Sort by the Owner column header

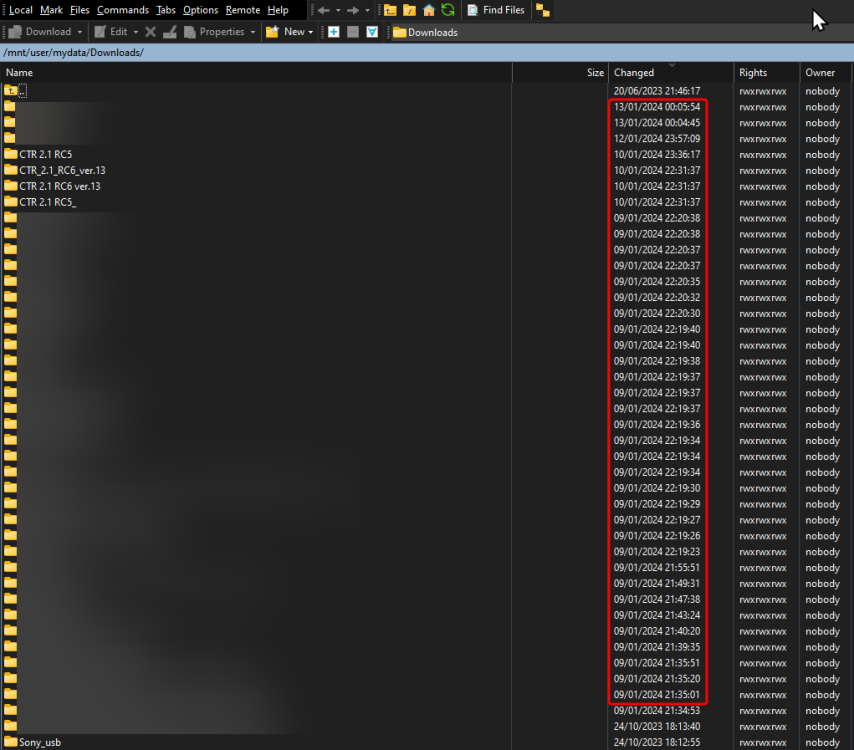tap(825, 72)
